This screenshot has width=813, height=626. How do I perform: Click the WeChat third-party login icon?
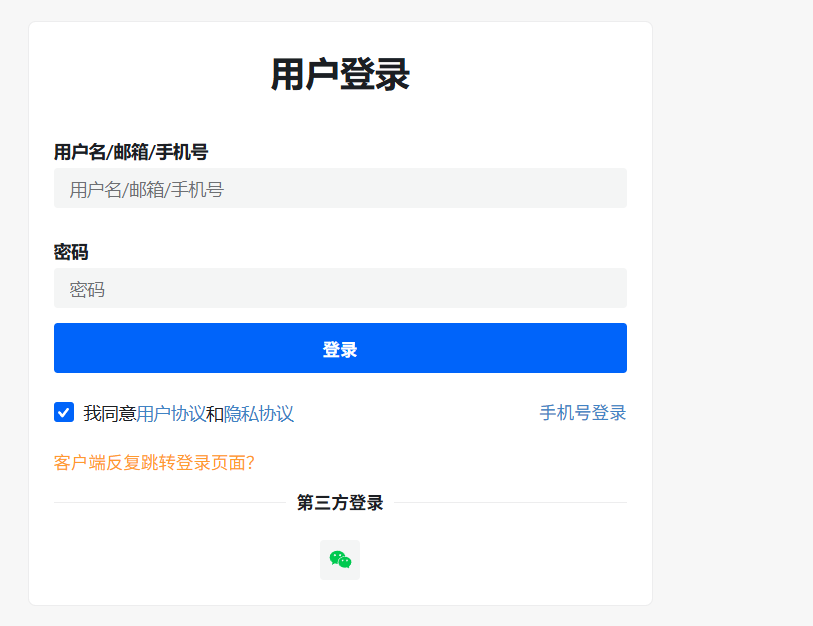[340, 560]
